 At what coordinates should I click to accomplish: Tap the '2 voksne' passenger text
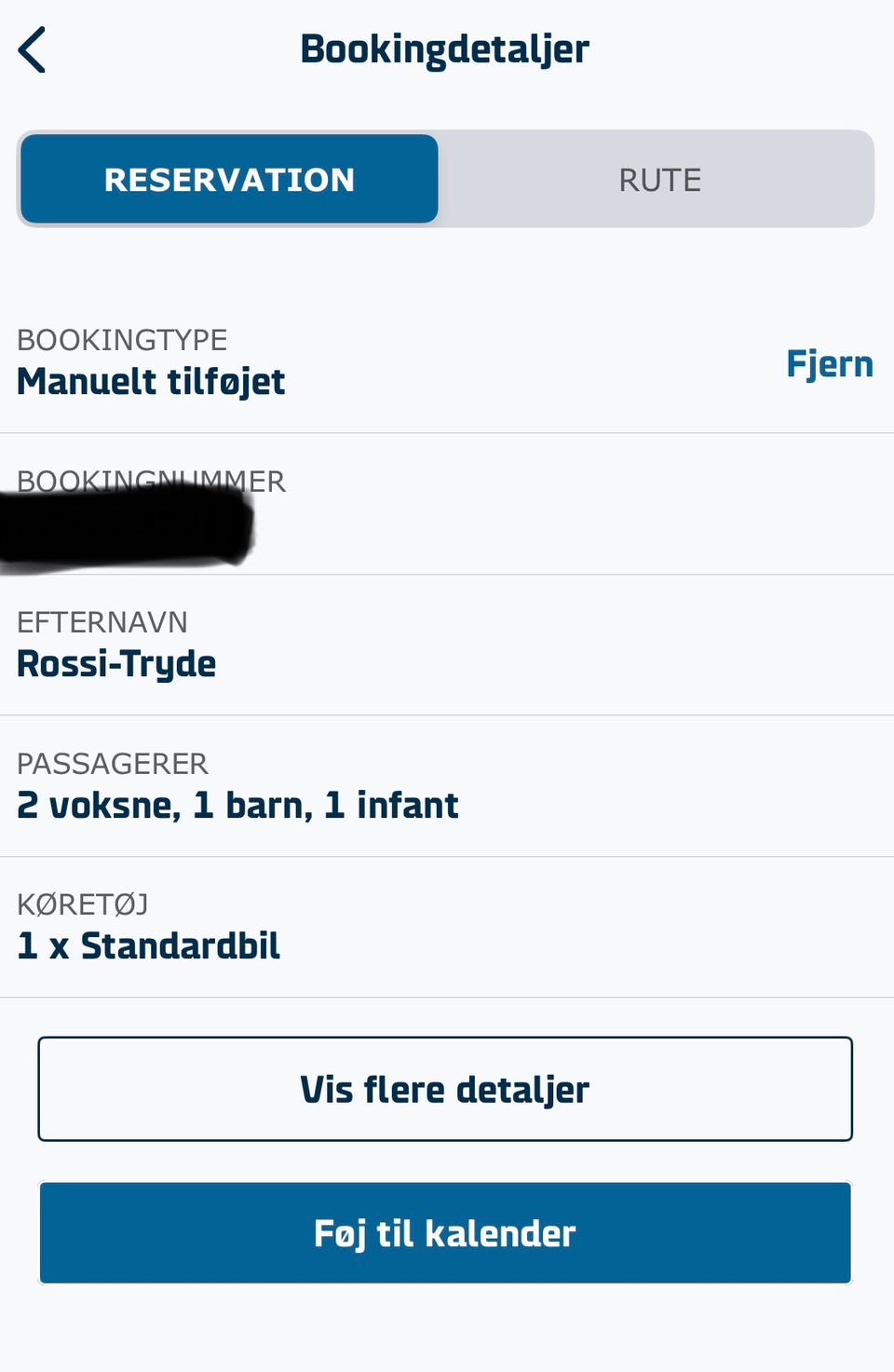click(x=98, y=806)
